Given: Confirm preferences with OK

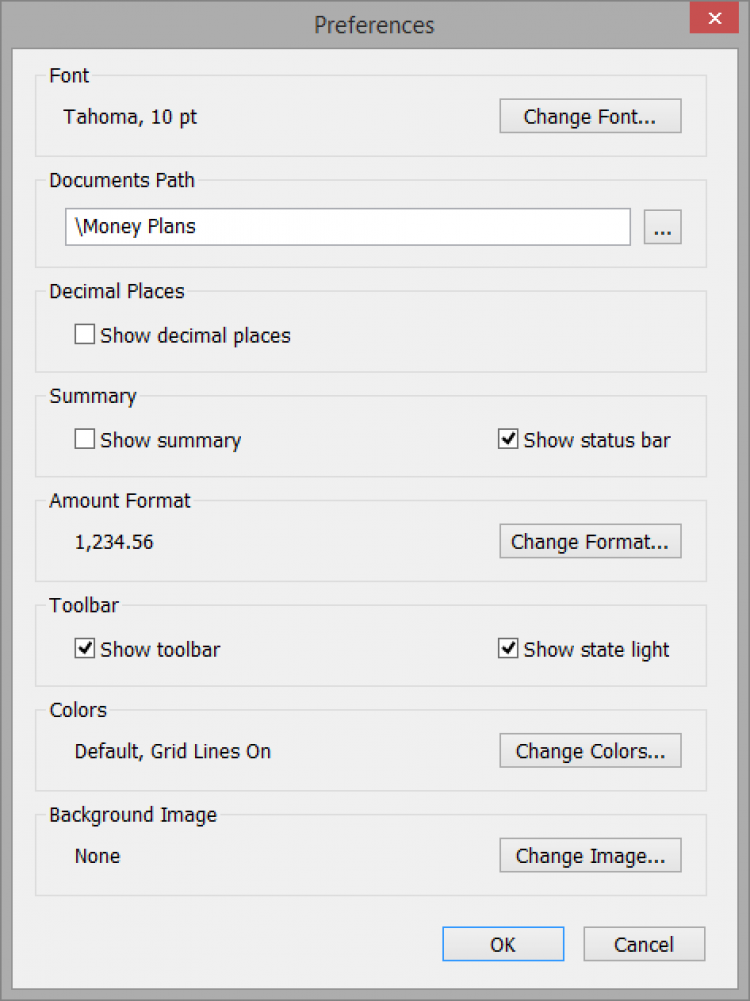Looking at the screenshot, I should tap(503, 944).
